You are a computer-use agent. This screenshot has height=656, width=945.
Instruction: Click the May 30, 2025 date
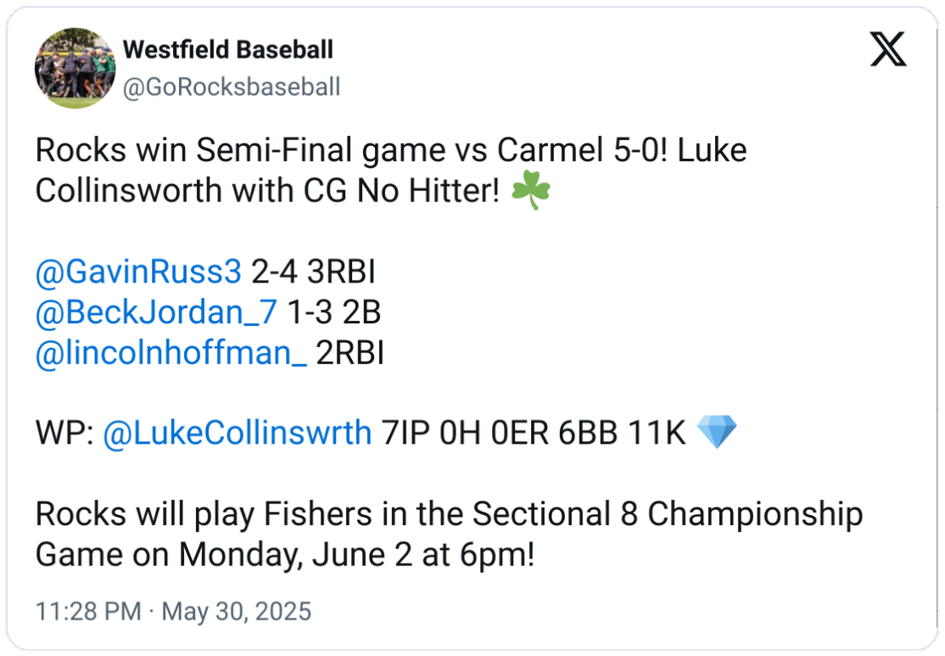click(x=236, y=611)
